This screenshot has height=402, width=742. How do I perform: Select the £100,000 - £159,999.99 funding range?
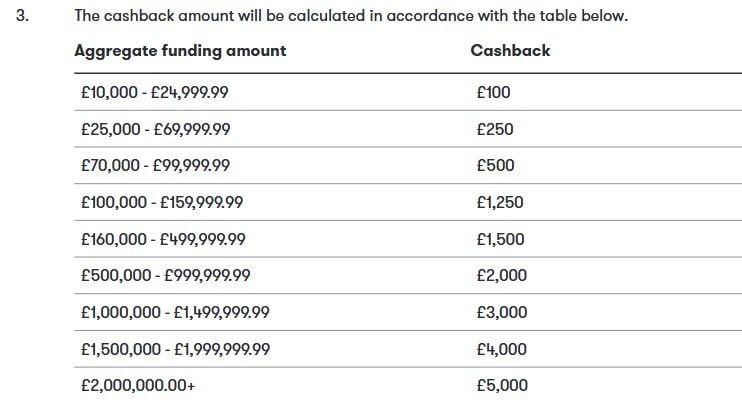(162, 202)
